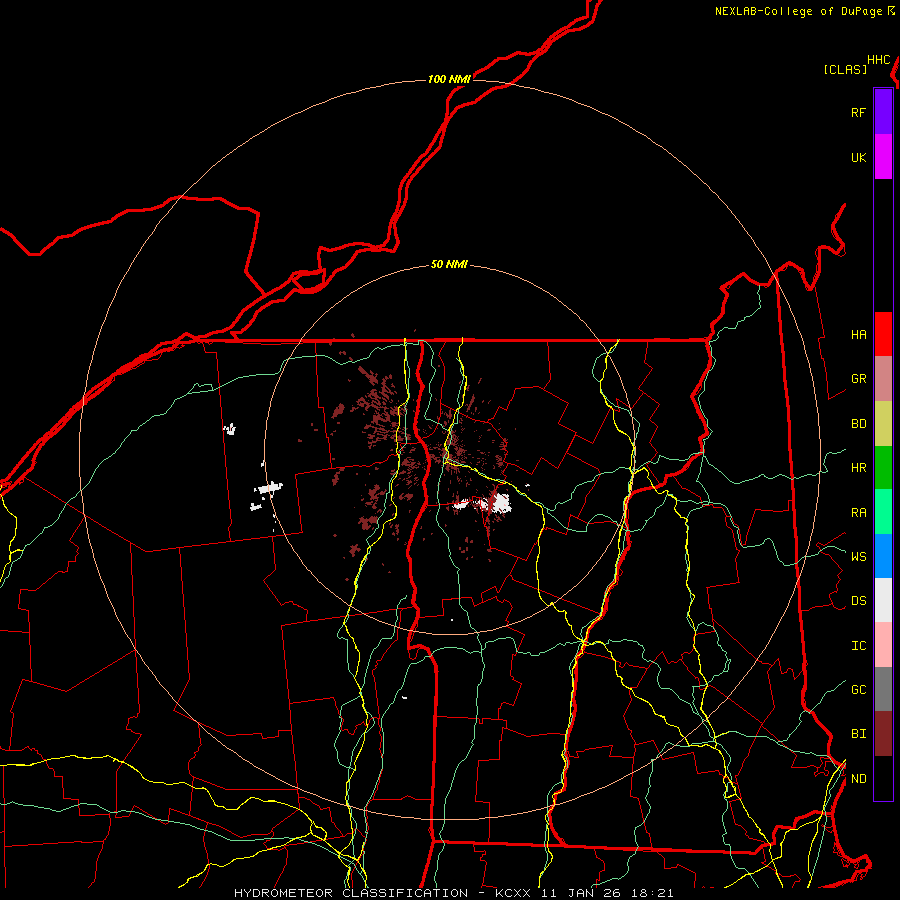The height and width of the screenshot is (900, 900).
Task: Click the RF purple legend swatch
Action: click(883, 112)
